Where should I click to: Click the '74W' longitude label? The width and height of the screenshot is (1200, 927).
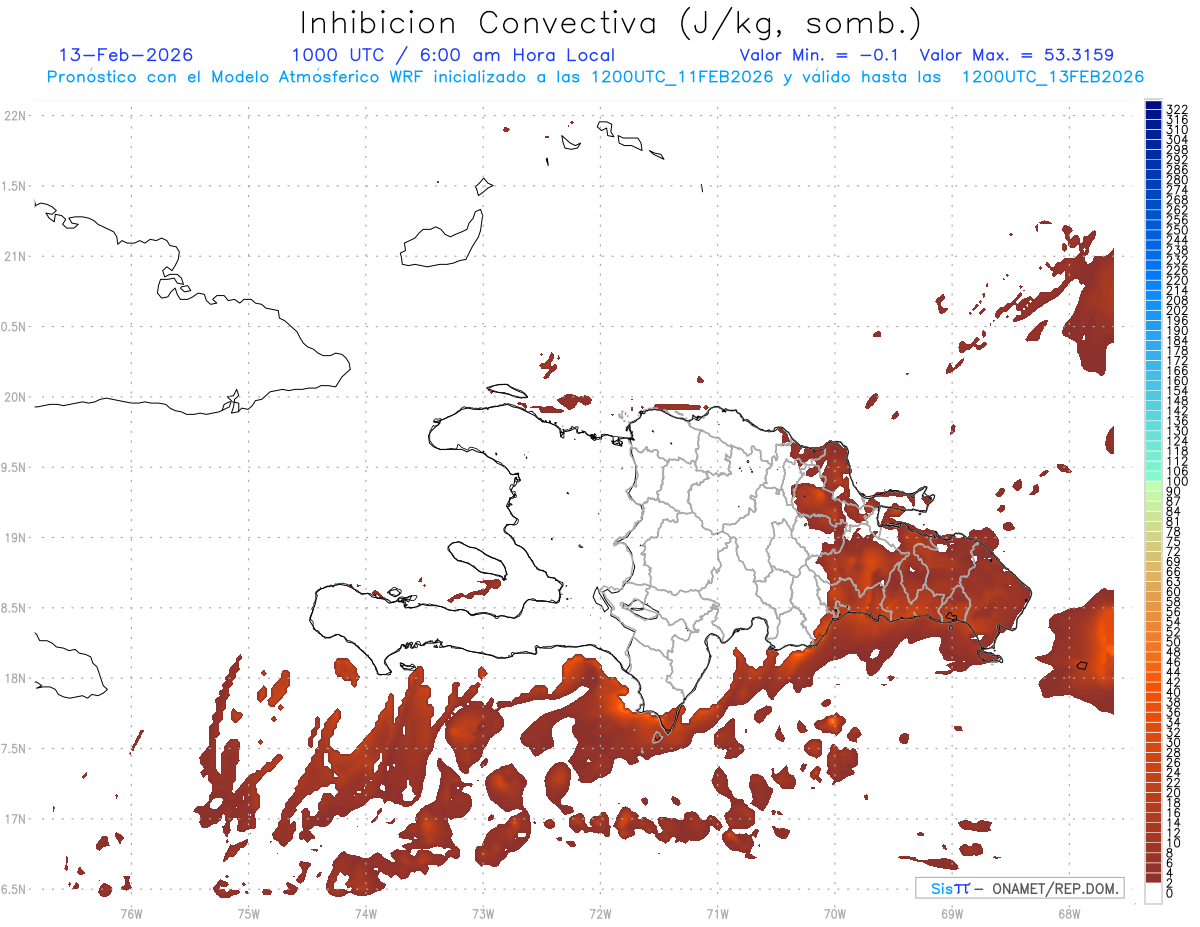(x=365, y=914)
